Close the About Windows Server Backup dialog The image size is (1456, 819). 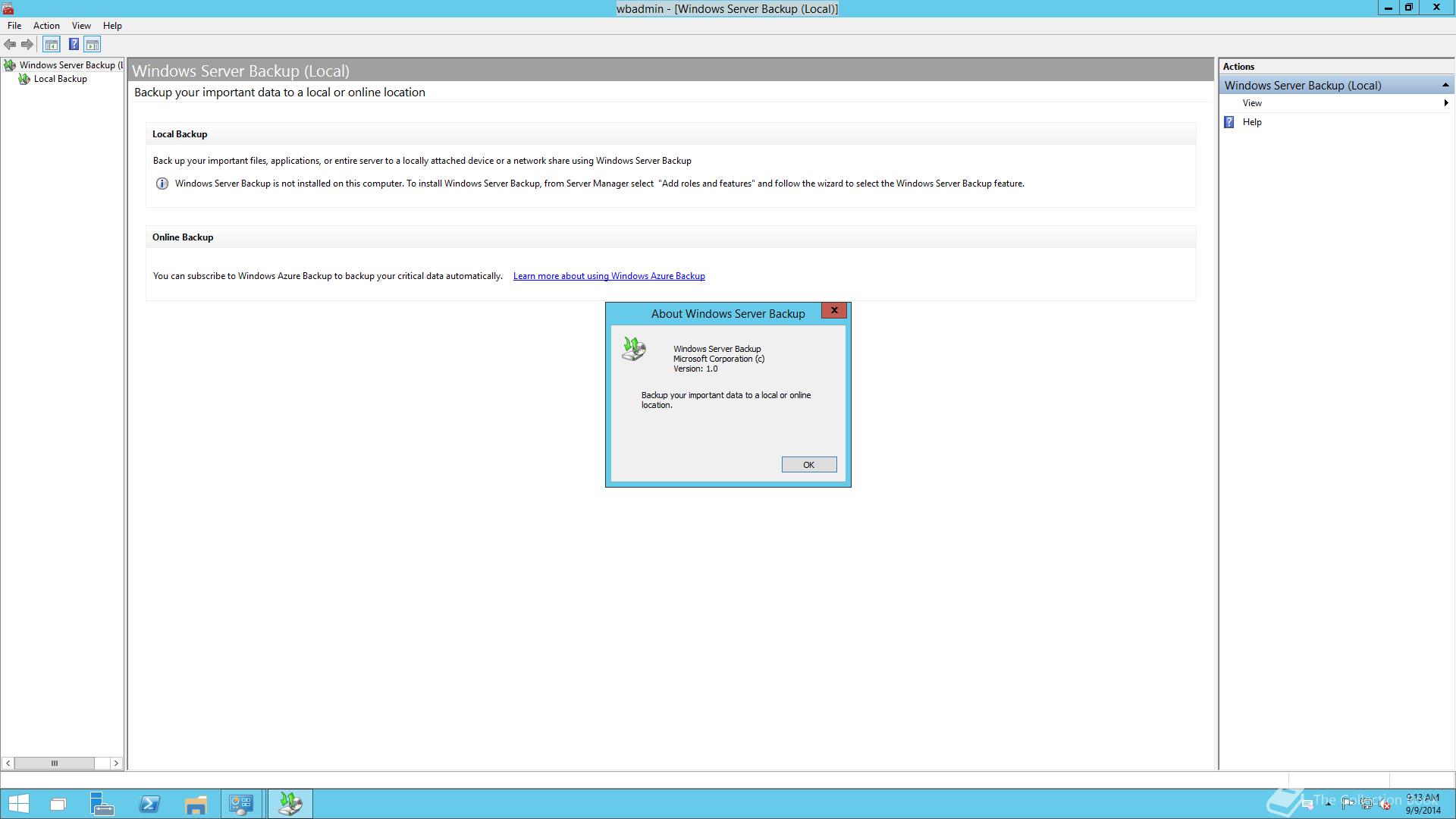coord(834,310)
